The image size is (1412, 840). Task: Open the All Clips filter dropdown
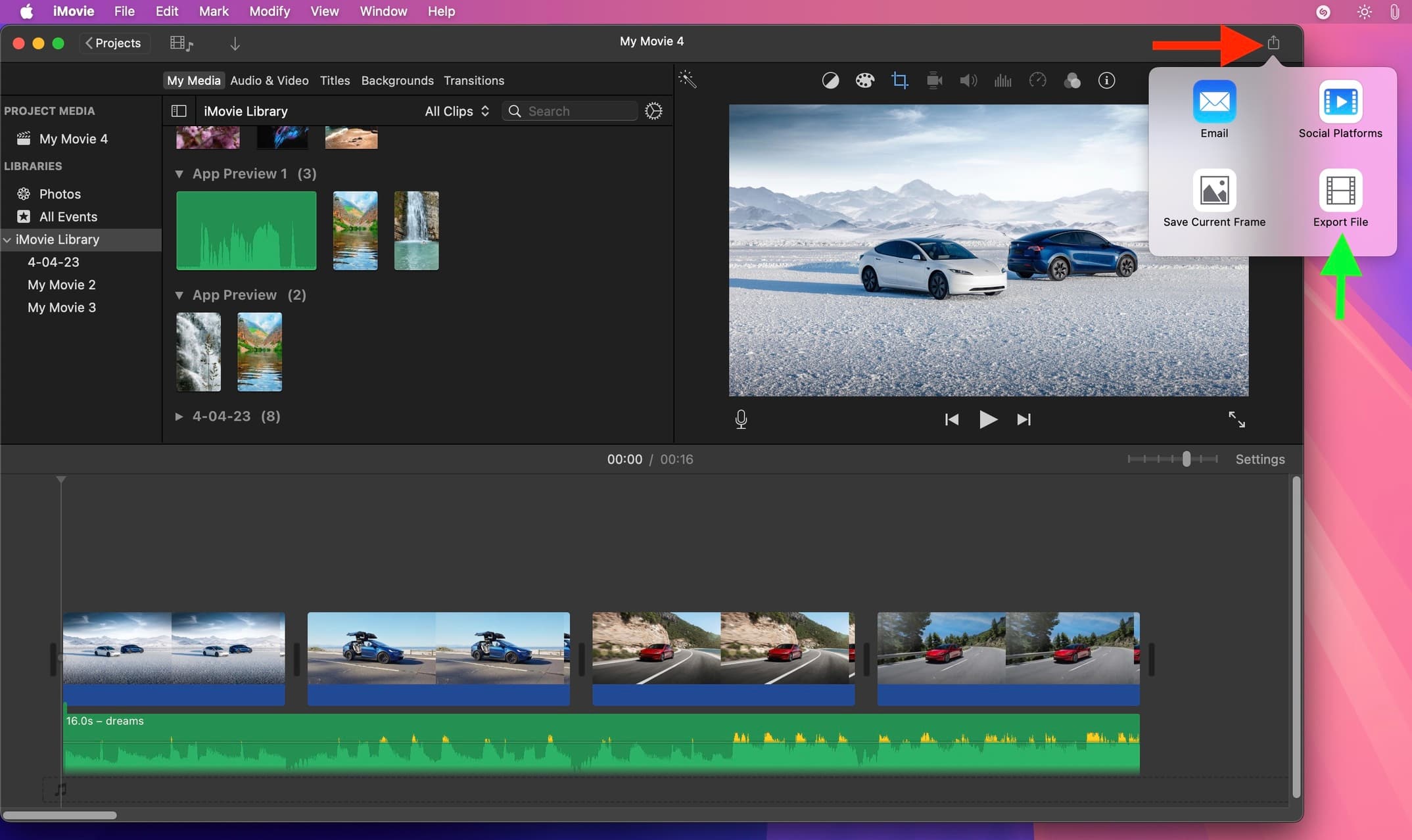(456, 111)
